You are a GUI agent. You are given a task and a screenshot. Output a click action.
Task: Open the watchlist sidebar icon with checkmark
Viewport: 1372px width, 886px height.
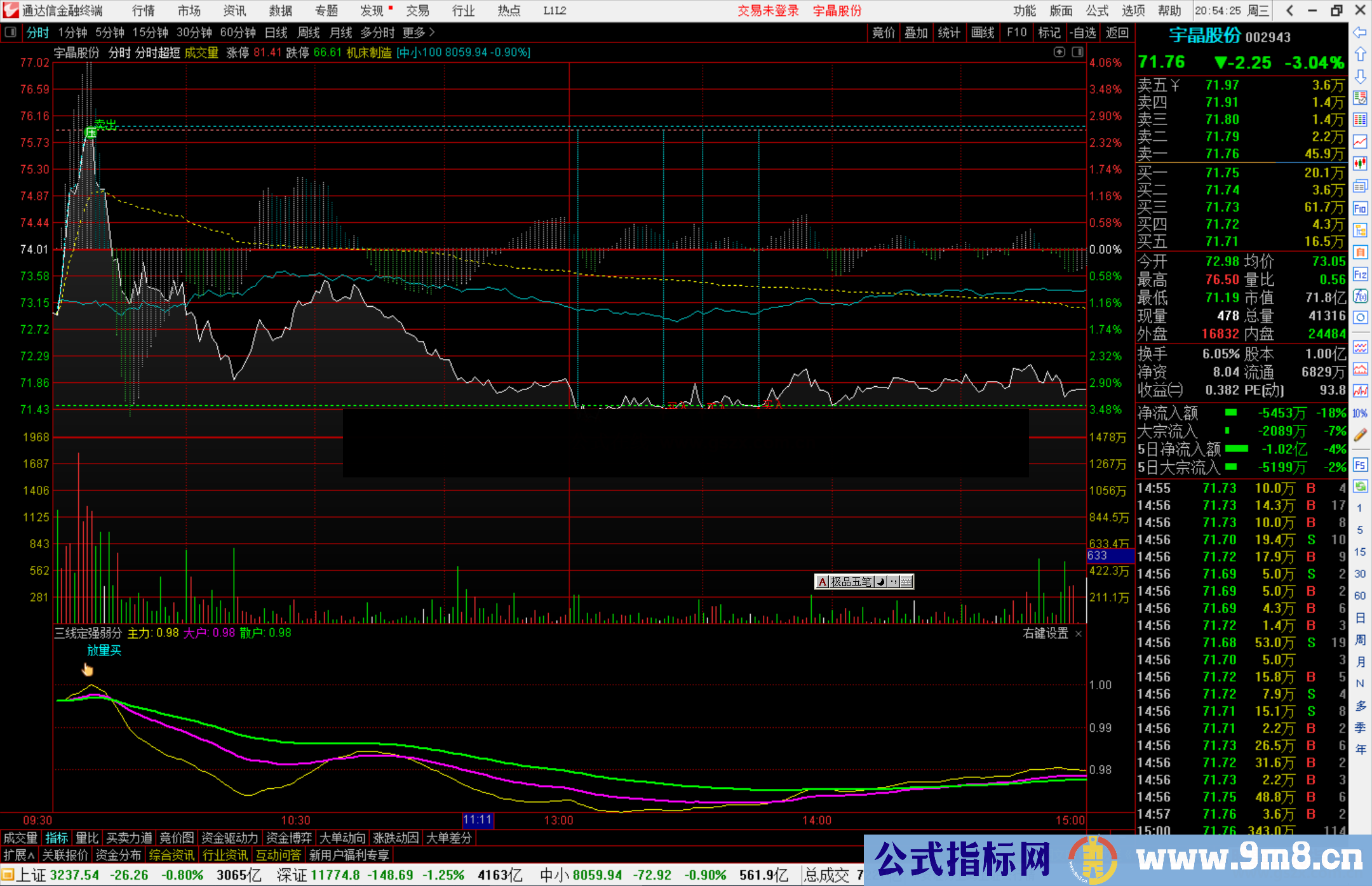(x=1360, y=98)
